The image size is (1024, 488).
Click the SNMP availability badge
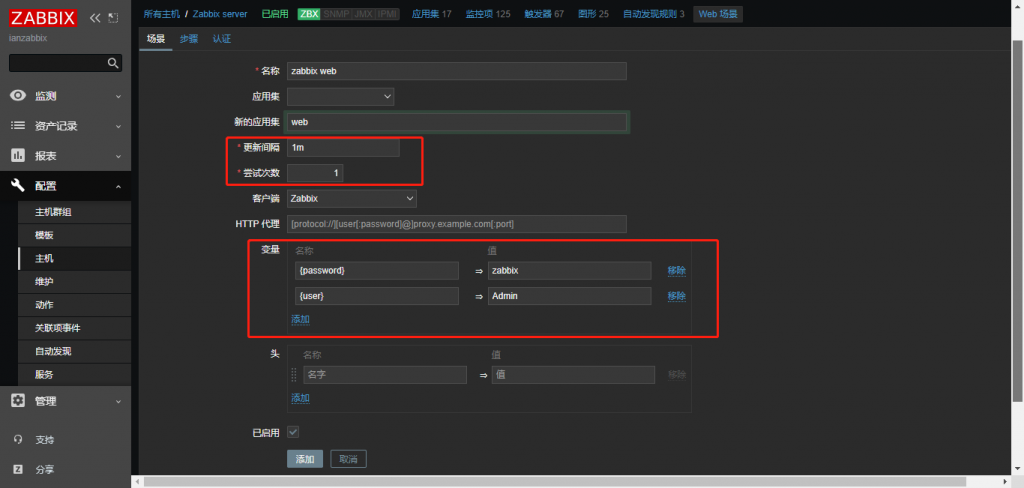[x=335, y=14]
